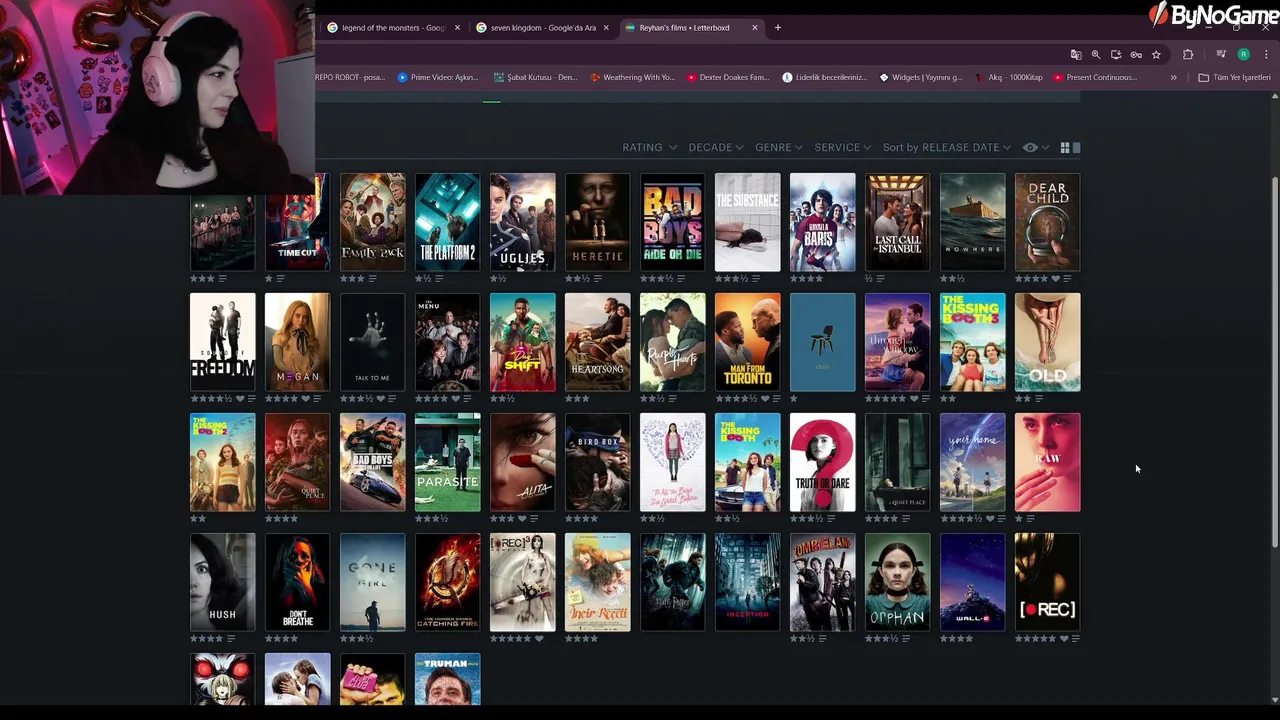Open the Day Shift poster
The image size is (1280, 720).
point(522,342)
